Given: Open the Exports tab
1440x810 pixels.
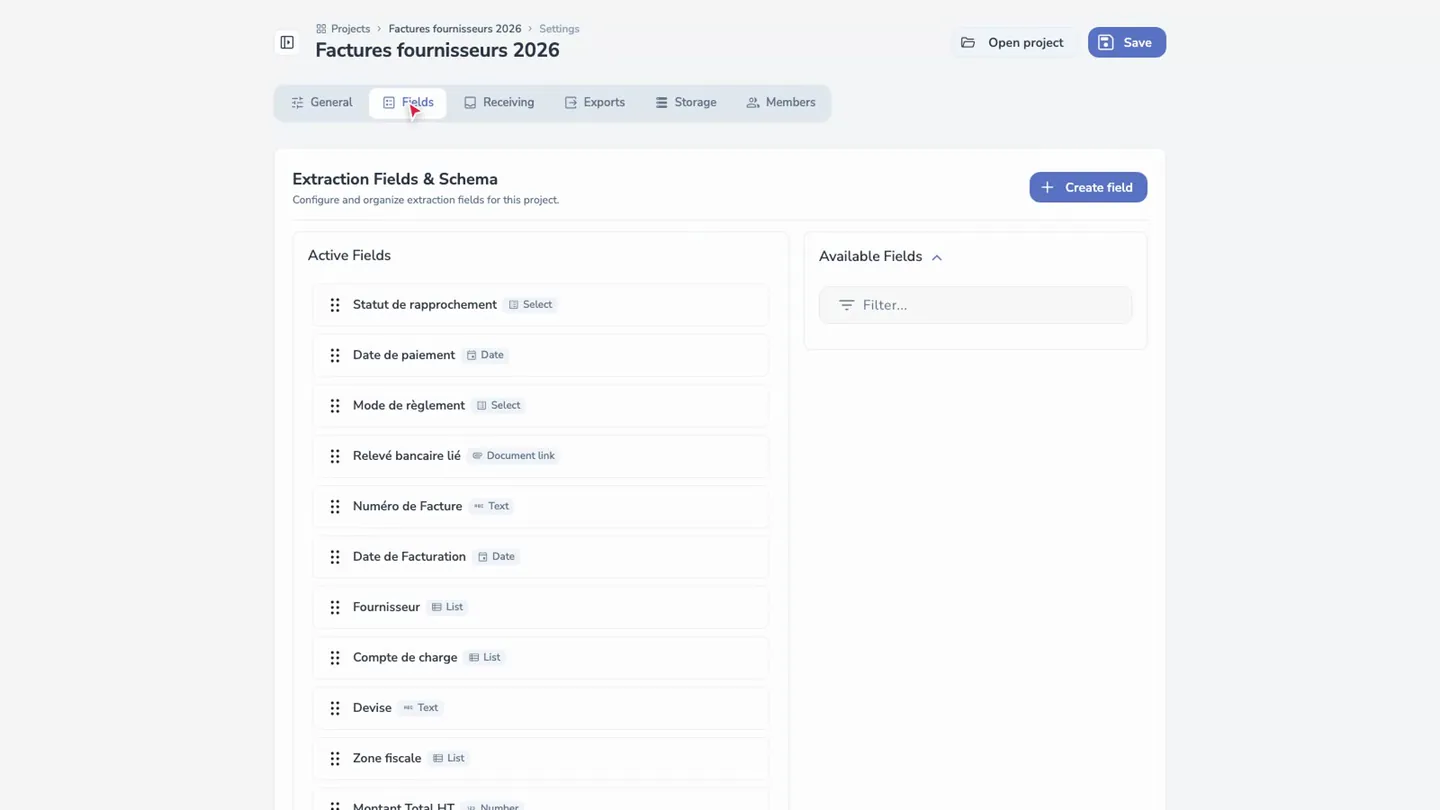Looking at the screenshot, I should [595, 102].
